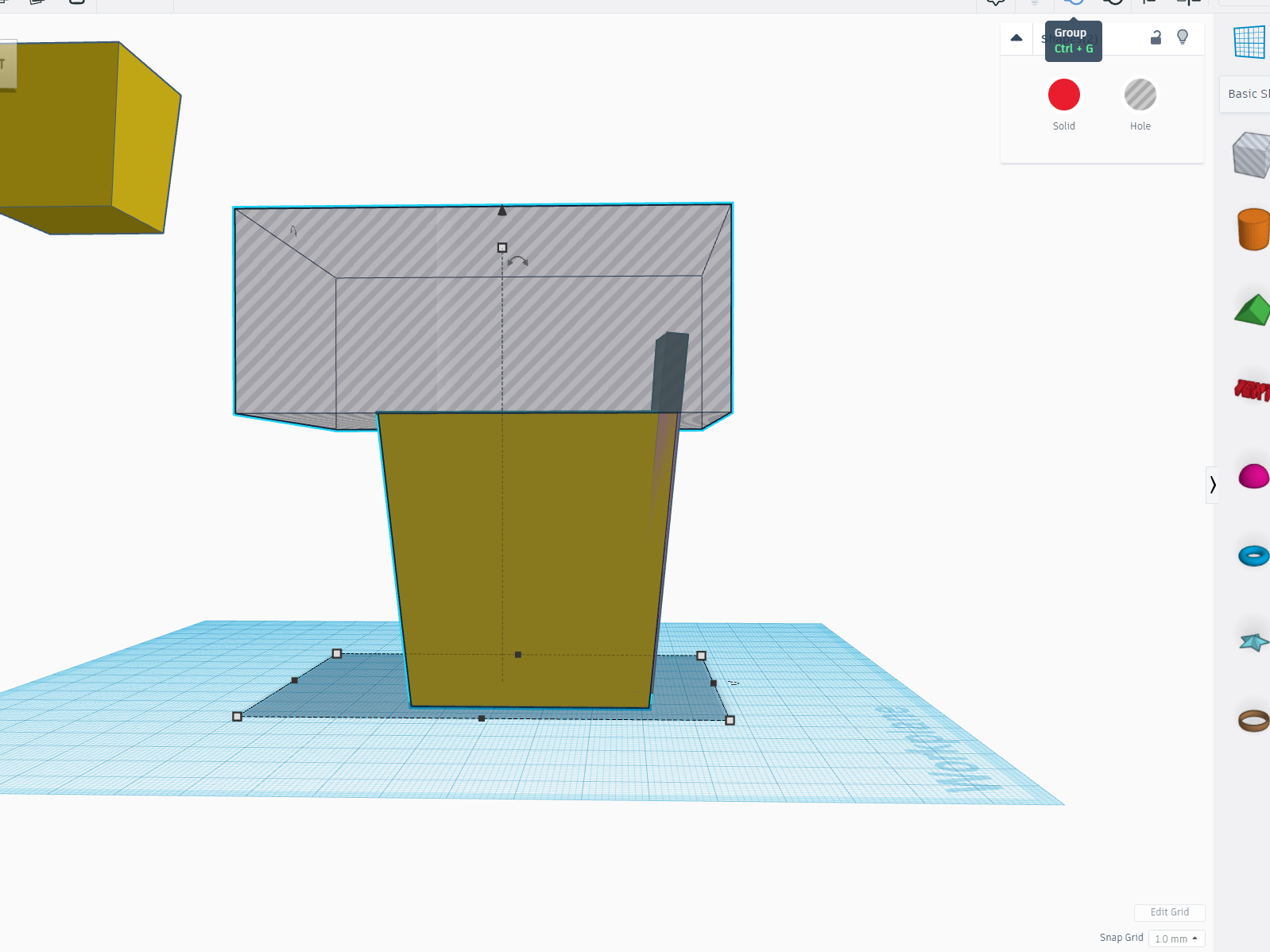Screen dimensions: 1270x952
Task: Collapse the shape inspector panel
Action: tap(1016, 37)
